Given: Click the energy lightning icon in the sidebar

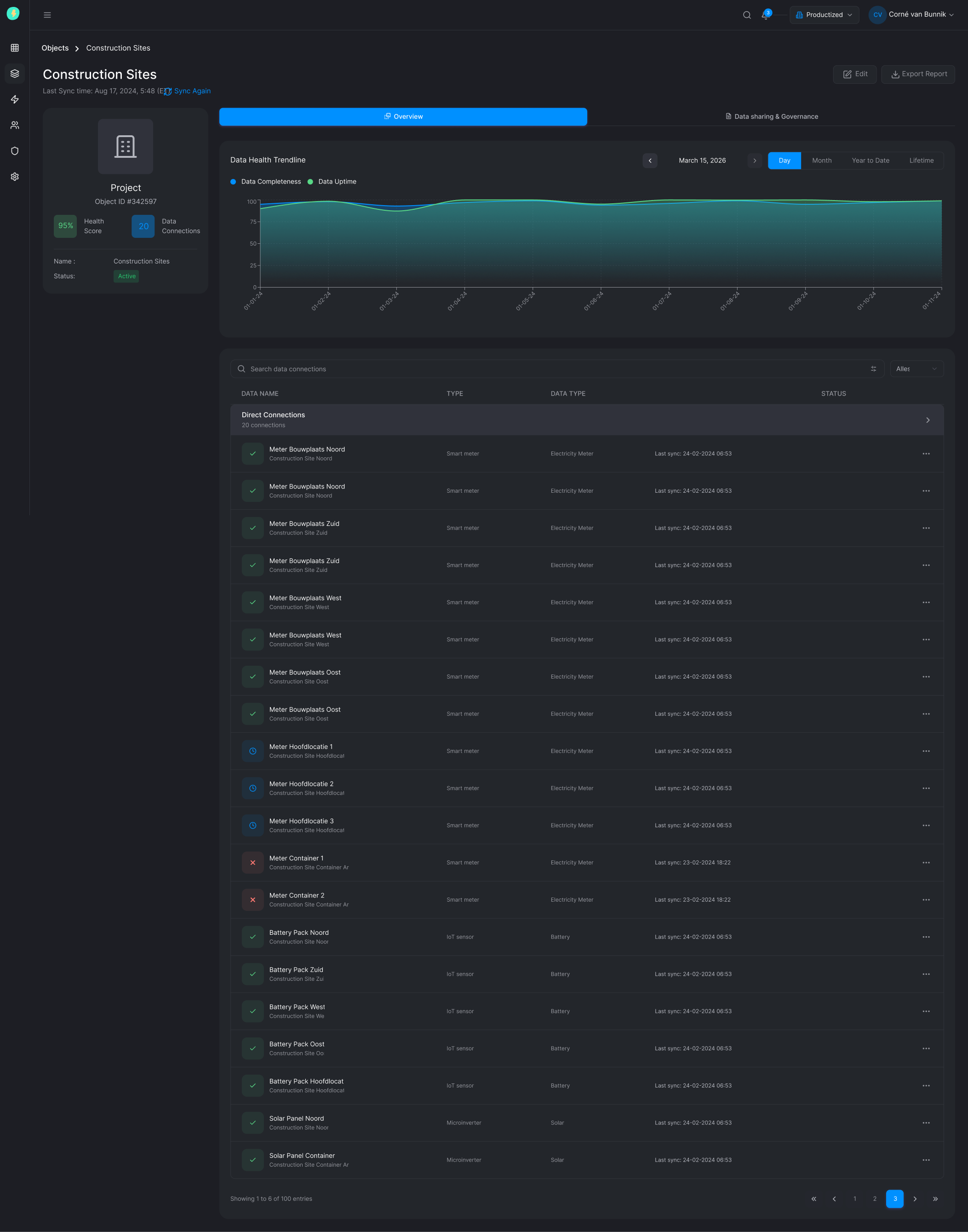Looking at the screenshot, I should 14,99.
